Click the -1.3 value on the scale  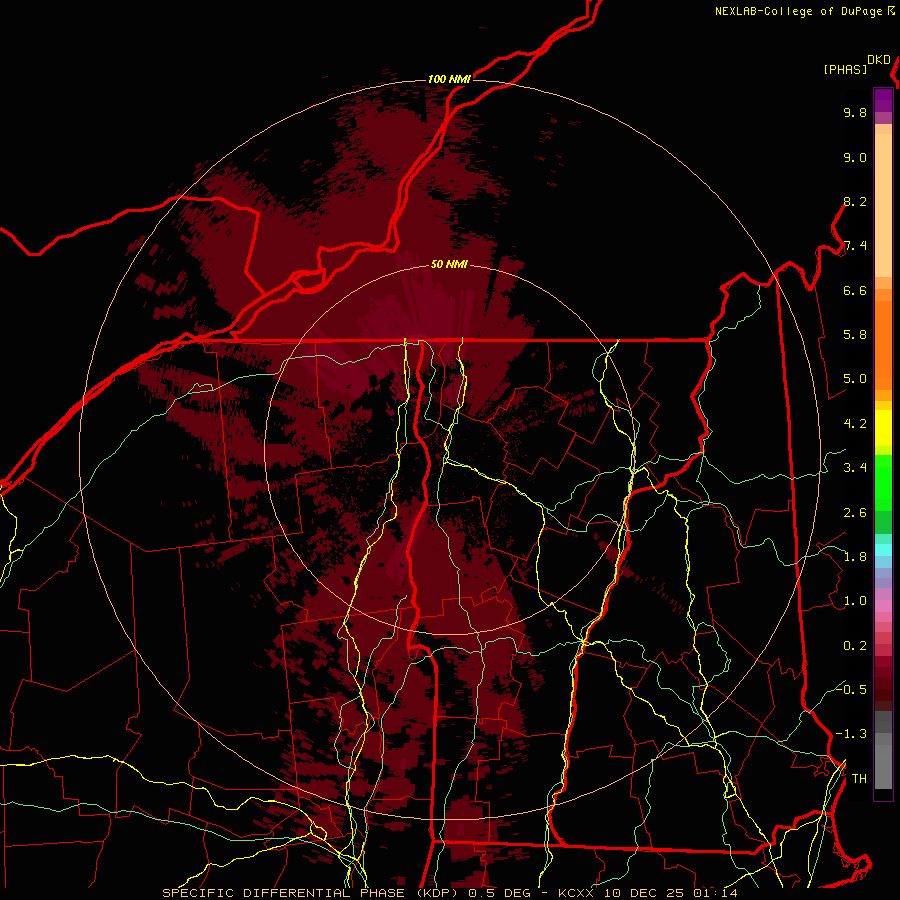(x=851, y=734)
